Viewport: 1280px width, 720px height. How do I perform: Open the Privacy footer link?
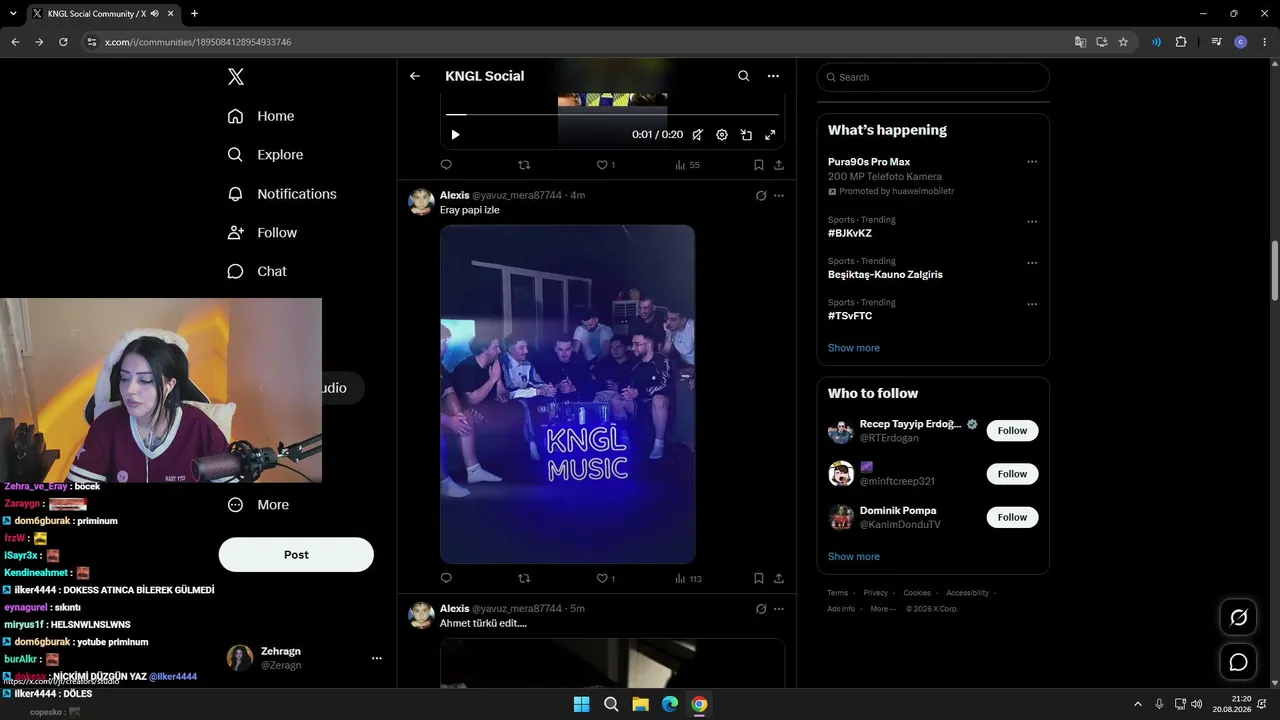point(876,593)
